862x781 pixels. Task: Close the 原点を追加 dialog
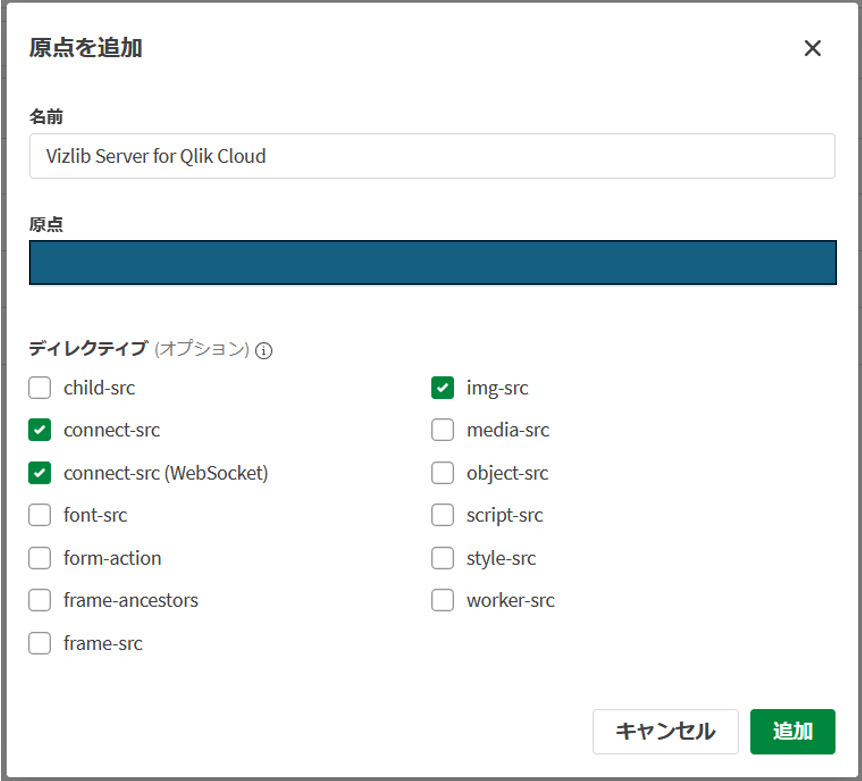point(812,48)
